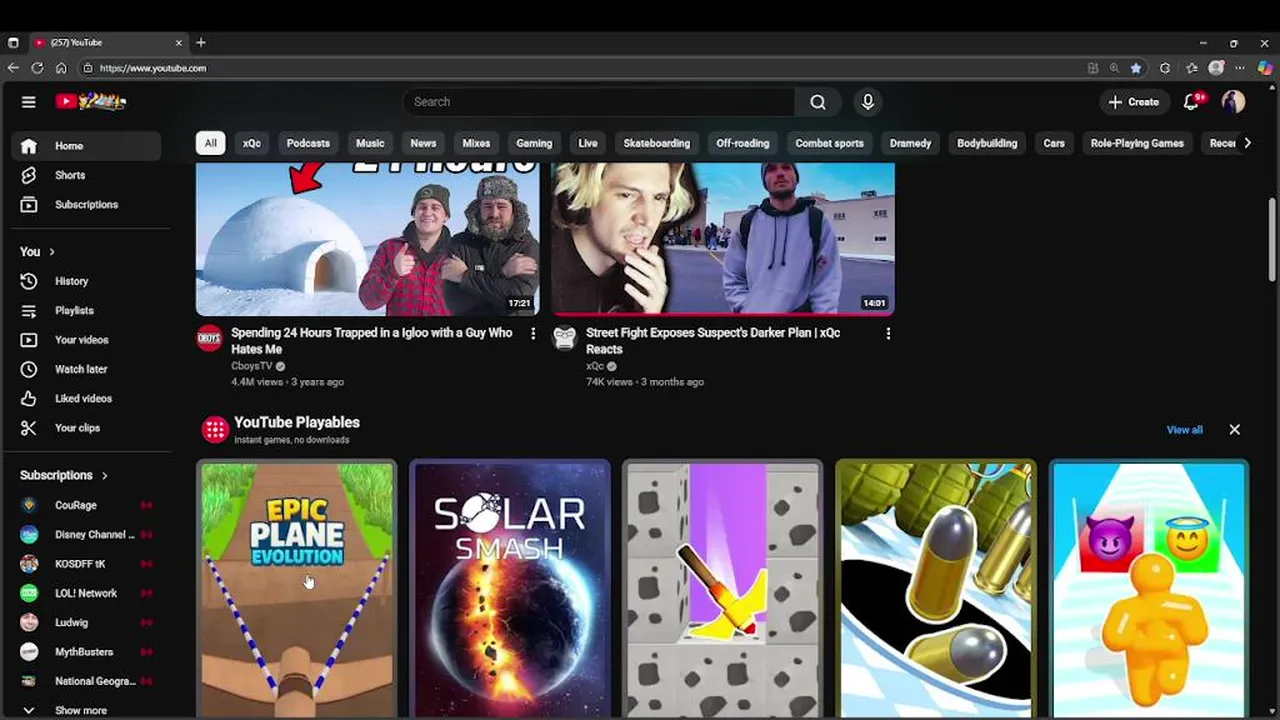Open the account avatar menu
Image resolution: width=1280 pixels, height=720 pixels.
click(1233, 102)
